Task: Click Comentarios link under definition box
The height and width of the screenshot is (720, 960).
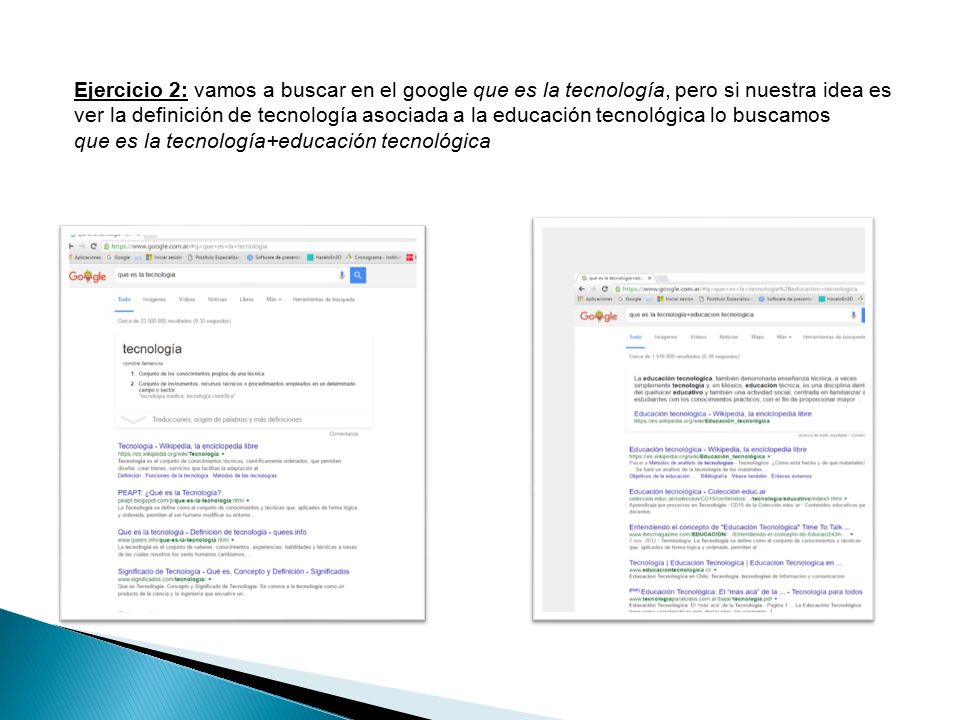Action: point(344,434)
